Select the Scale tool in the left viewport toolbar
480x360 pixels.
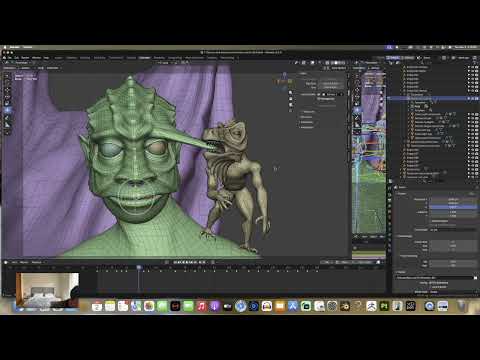click(x=7, y=104)
